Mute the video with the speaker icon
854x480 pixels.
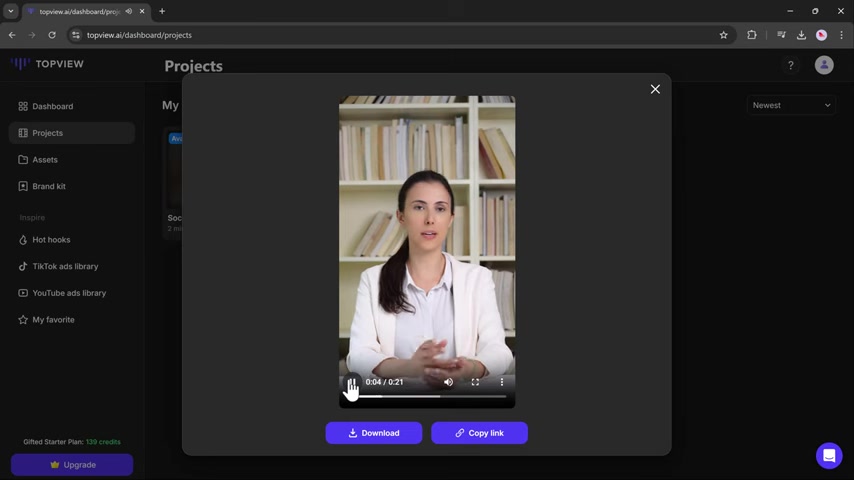coord(448,382)
